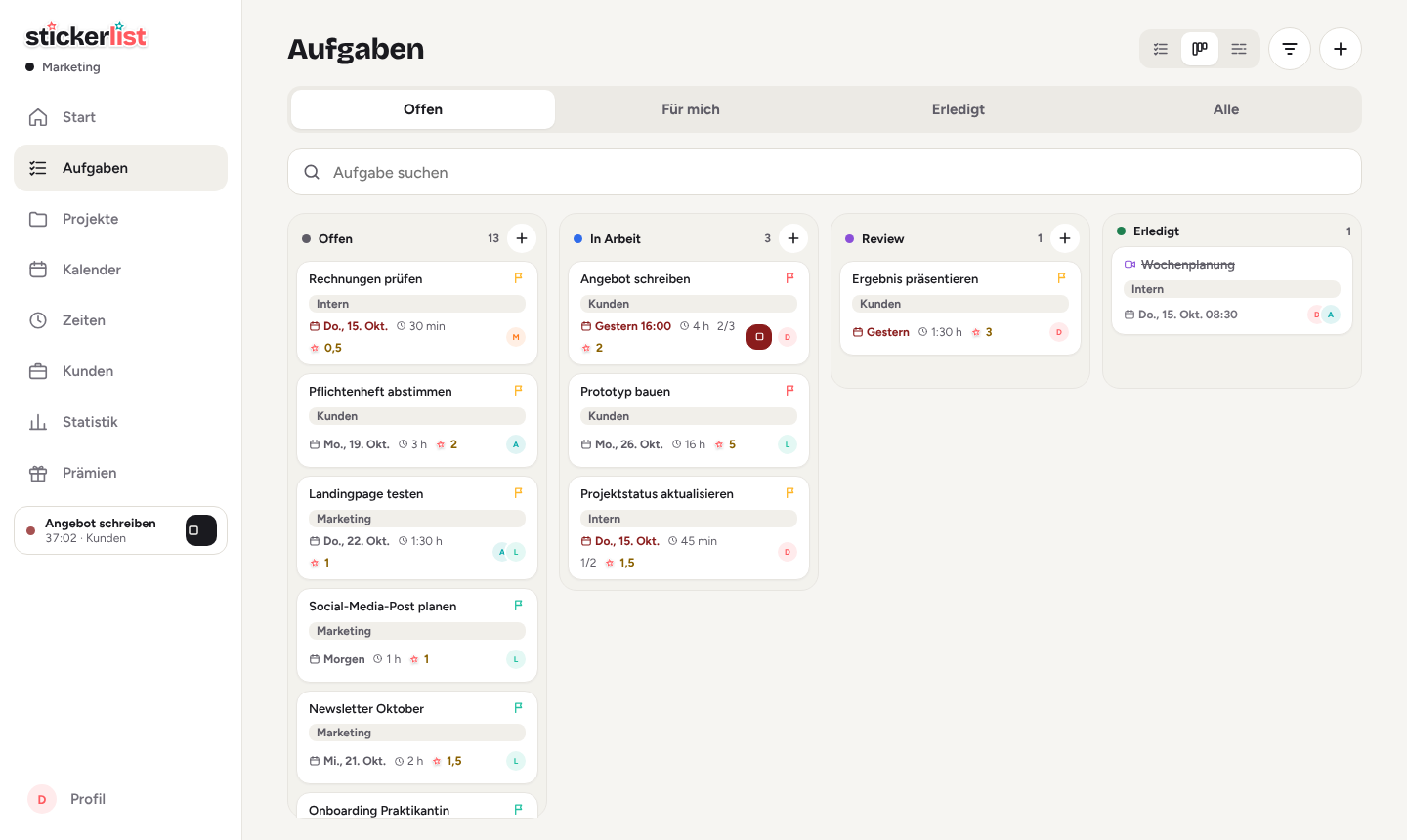Click the stickerlist logo
This screenshot has width=1407, height=840.
86,36
